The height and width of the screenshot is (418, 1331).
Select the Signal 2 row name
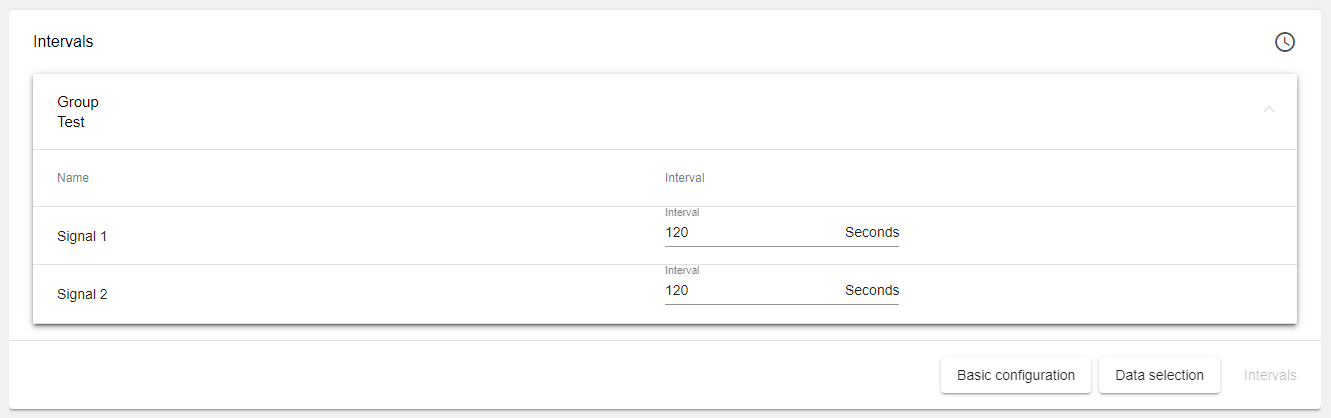click(82, 295)
